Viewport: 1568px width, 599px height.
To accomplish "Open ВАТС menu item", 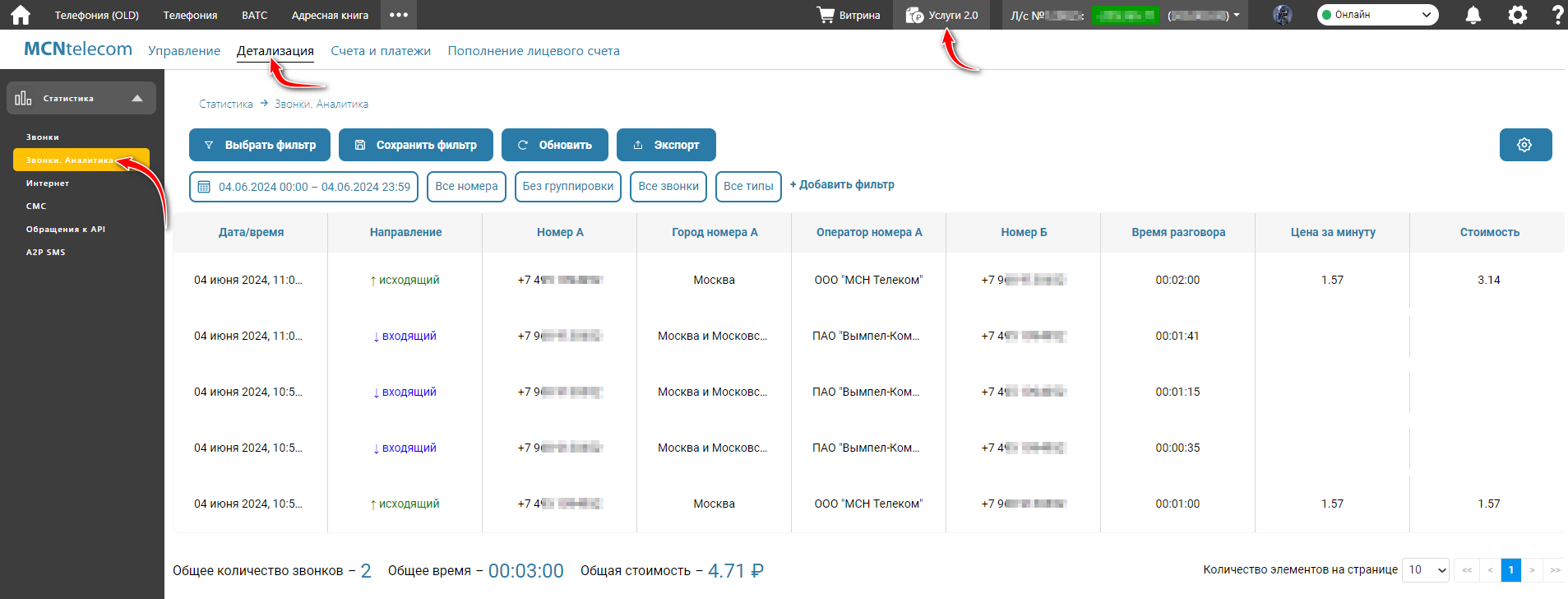I will 255,15.
